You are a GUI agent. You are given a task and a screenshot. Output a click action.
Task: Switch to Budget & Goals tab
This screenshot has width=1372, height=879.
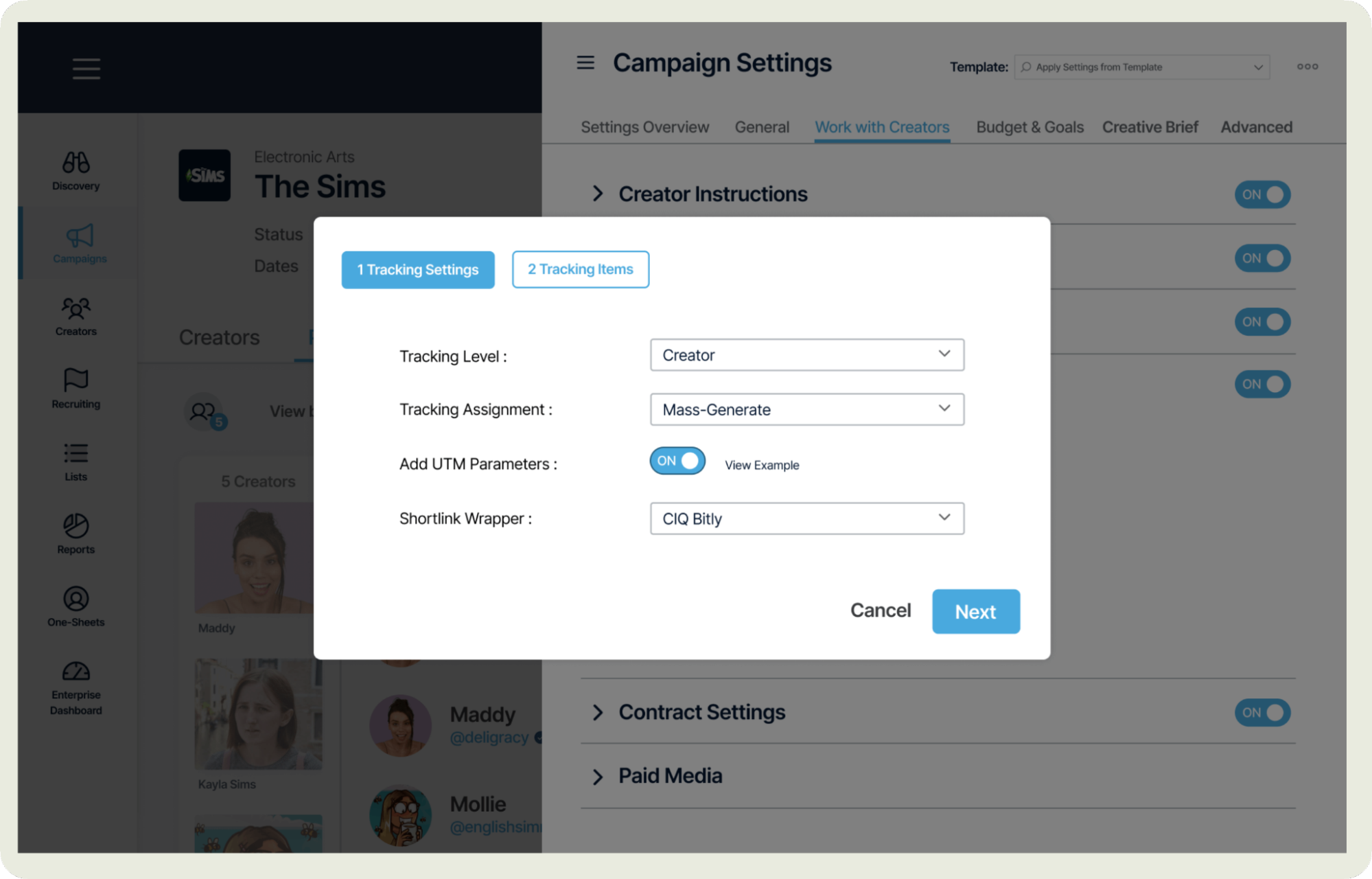1030,127
